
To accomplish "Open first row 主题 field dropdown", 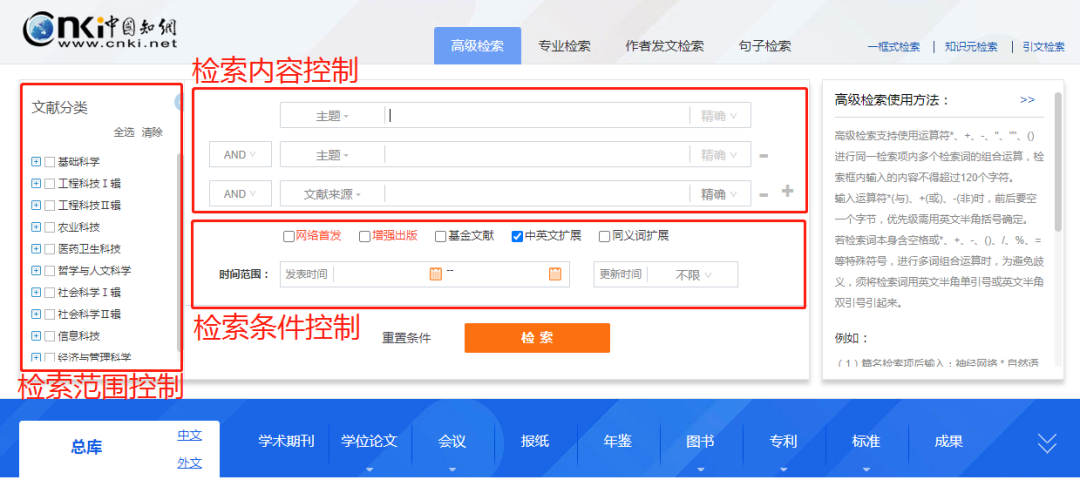I will pyautogui.click(x=333, y=116).
